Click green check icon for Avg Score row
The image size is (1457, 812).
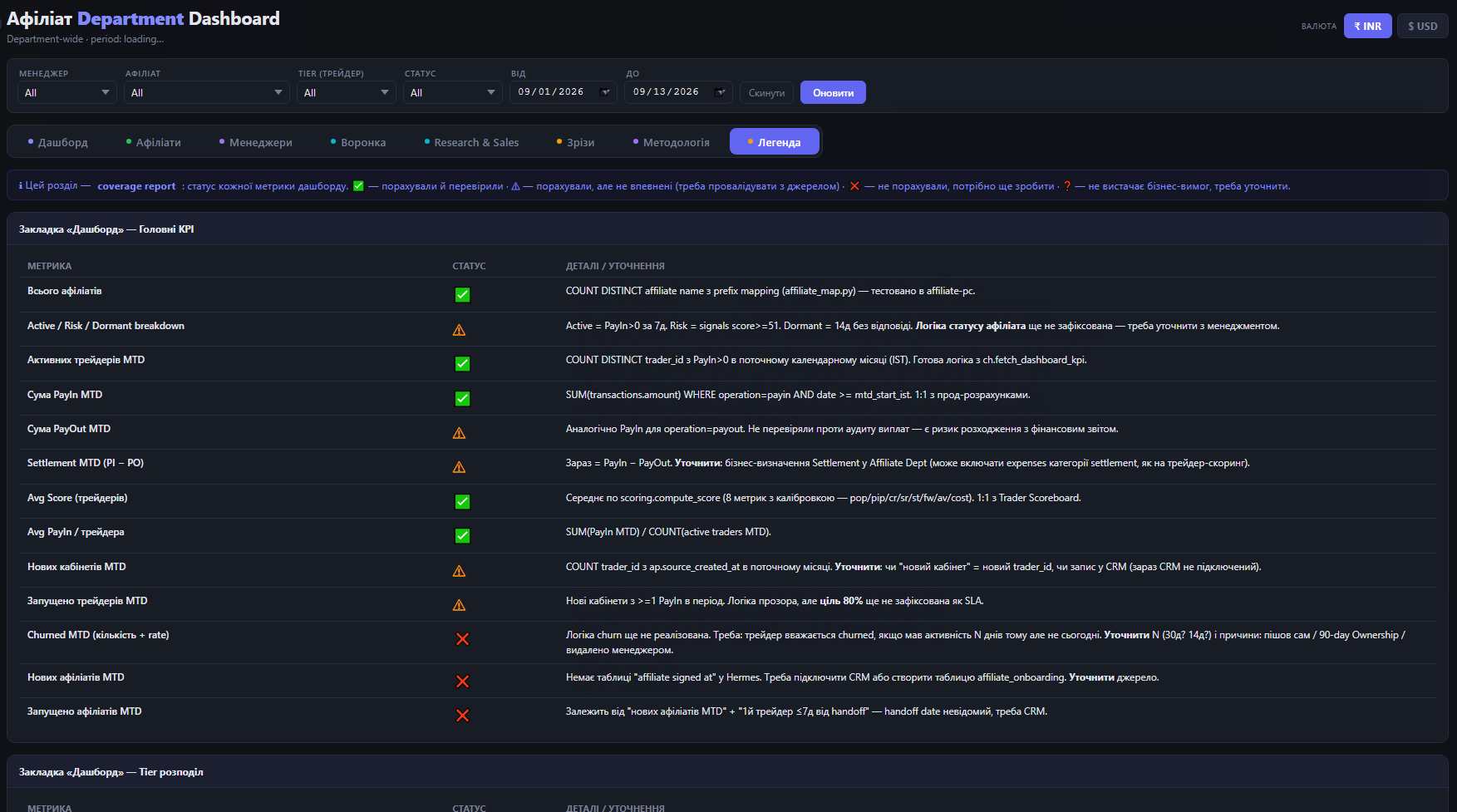pos(463,502)
